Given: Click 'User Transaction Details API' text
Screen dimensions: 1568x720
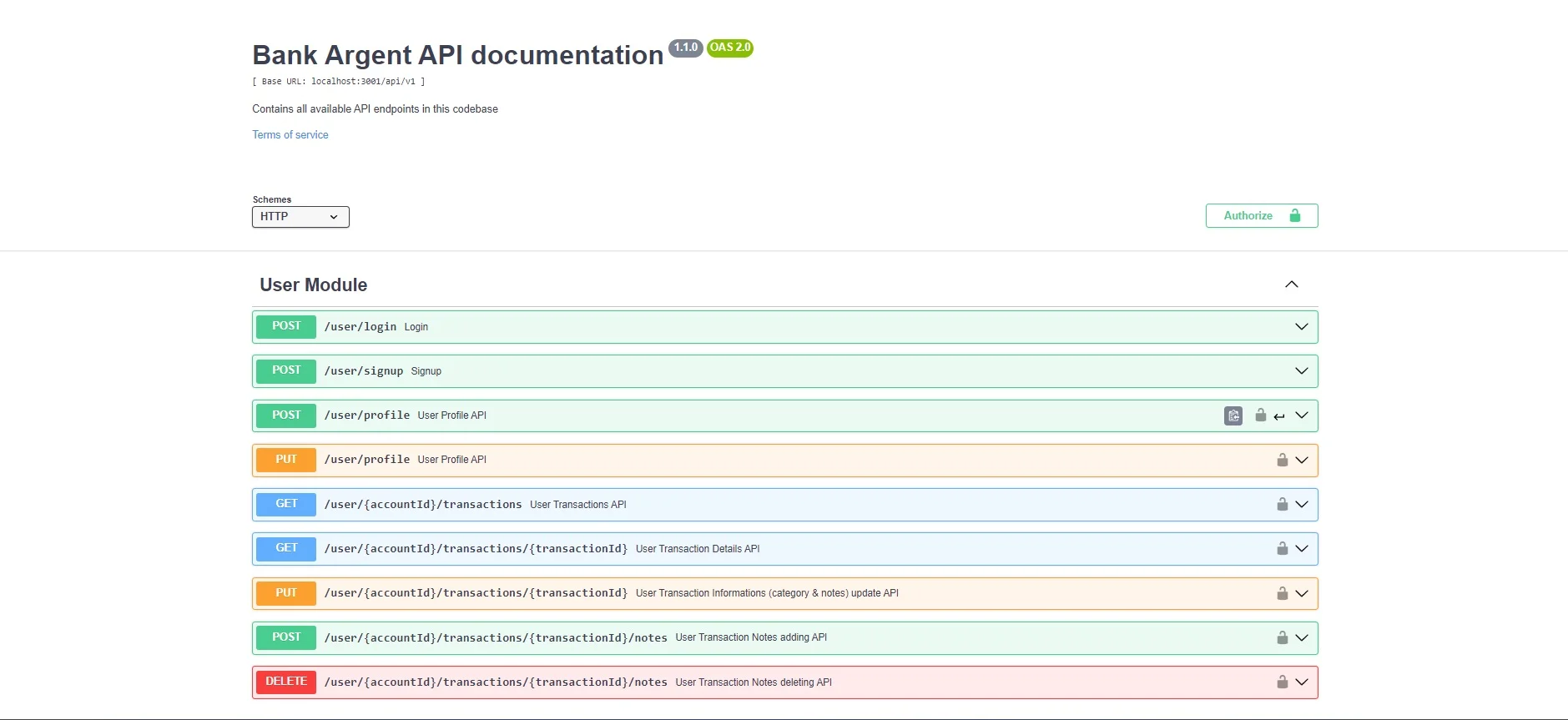Looking at the screenshot, I should coord(698,549).
